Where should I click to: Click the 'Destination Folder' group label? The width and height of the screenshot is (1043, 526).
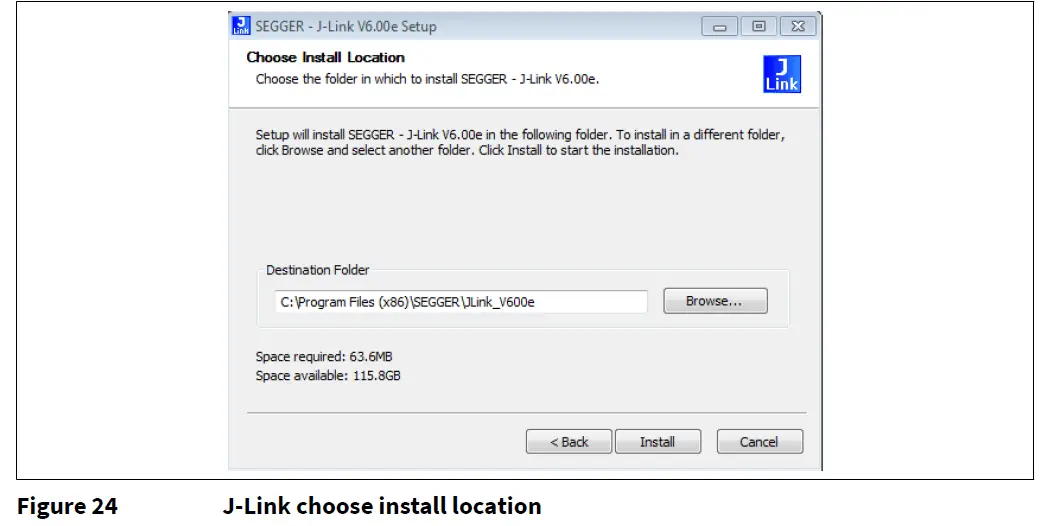[x=317, y=270]
